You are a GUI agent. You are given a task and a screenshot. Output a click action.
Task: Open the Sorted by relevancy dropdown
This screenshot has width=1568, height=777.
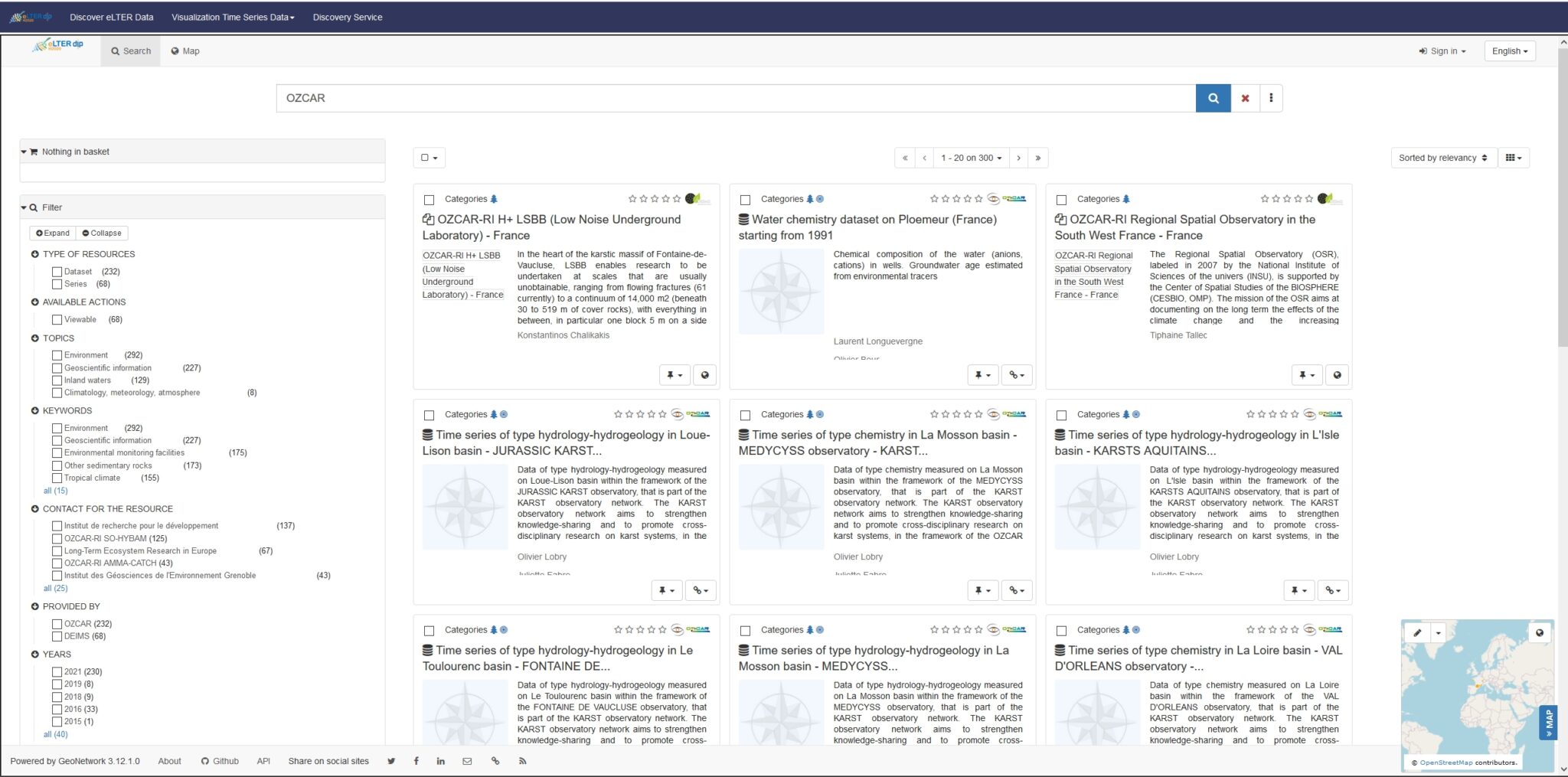pos(1442,158)
